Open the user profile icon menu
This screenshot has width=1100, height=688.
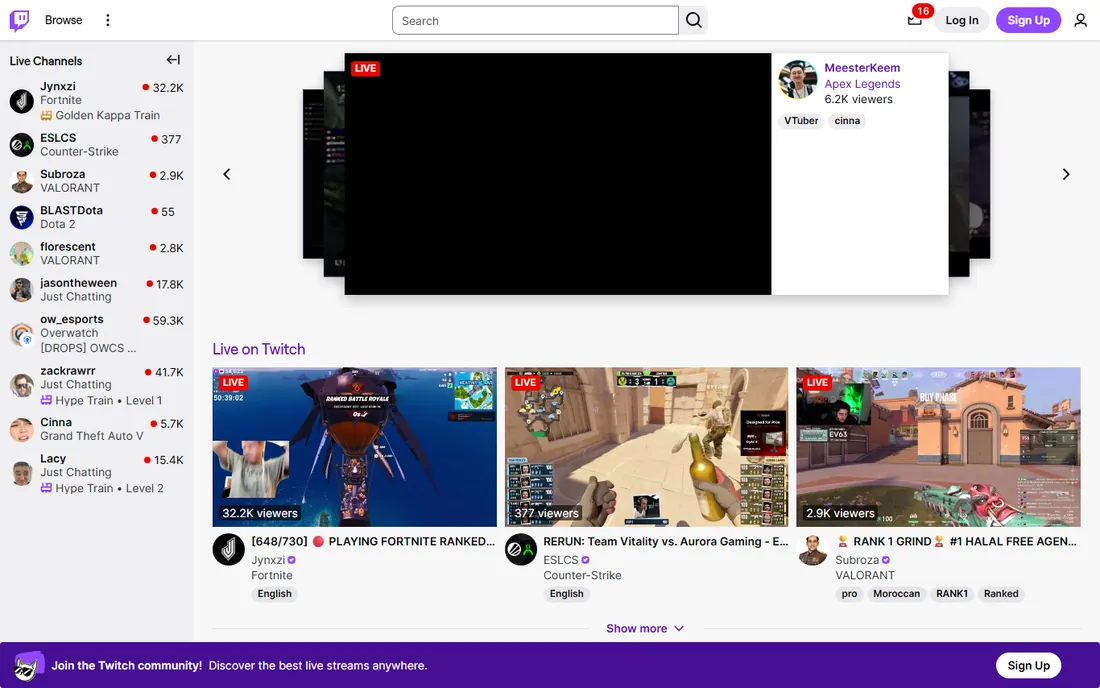[1080, 20]
